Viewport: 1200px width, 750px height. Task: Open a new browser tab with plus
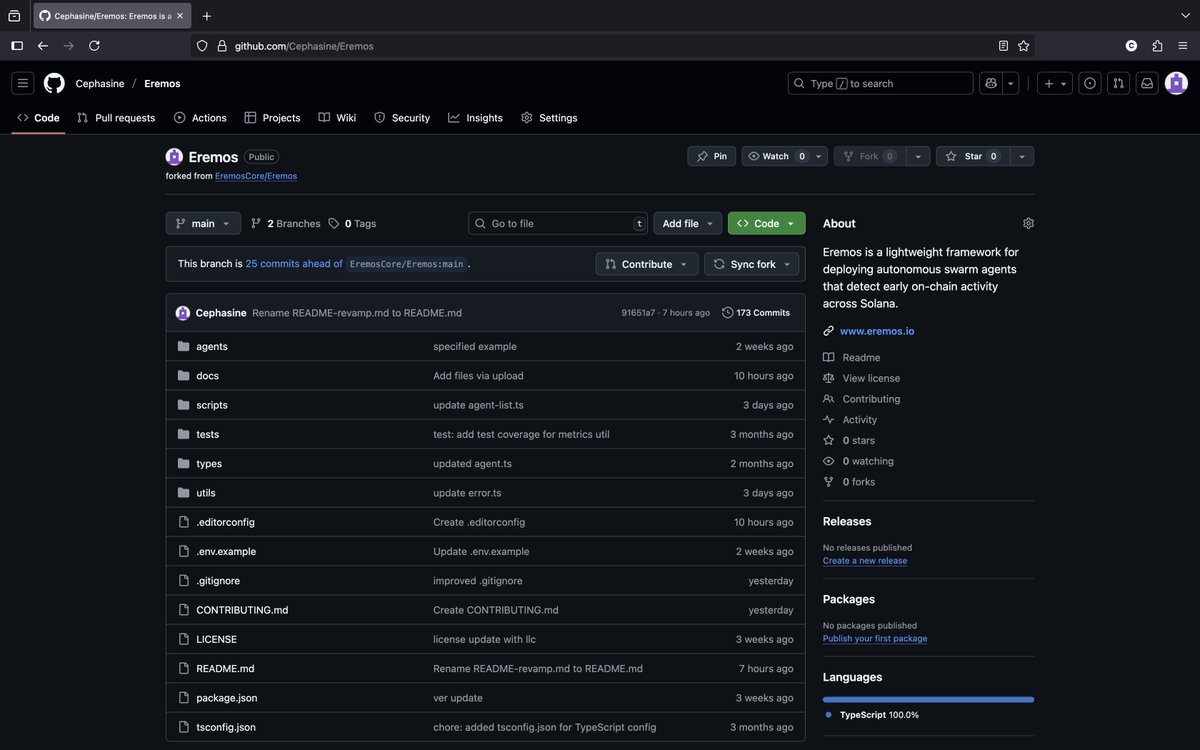click(x=207, y=16)
